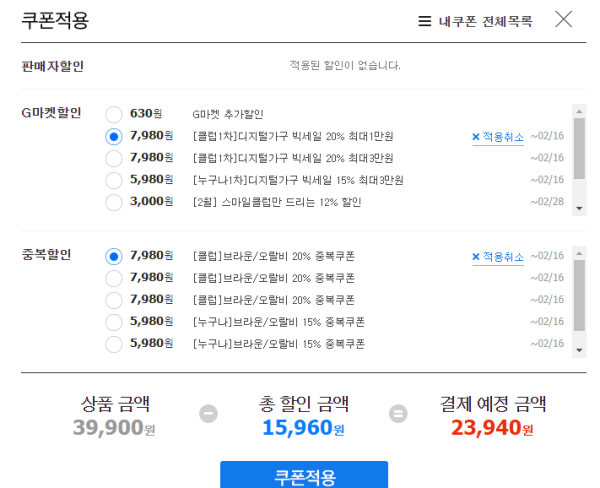Choose the 5,980원 누구나1차 15% coupon
The width and height of the screenshot is (600, 488).
114,180
